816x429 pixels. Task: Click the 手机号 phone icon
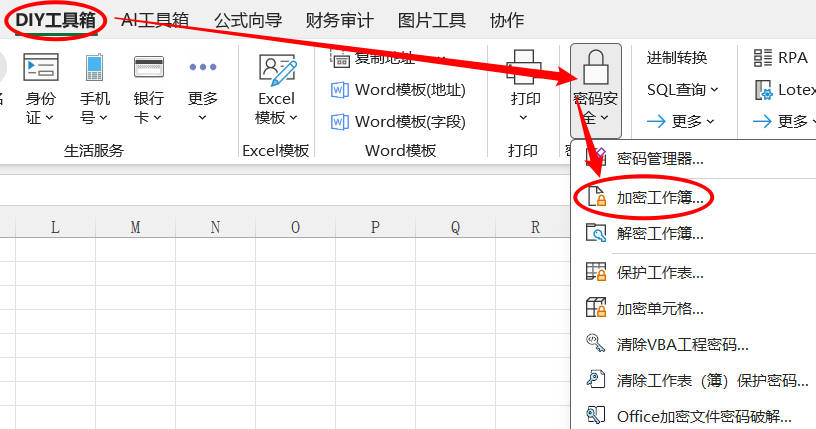tap(95, 68)
